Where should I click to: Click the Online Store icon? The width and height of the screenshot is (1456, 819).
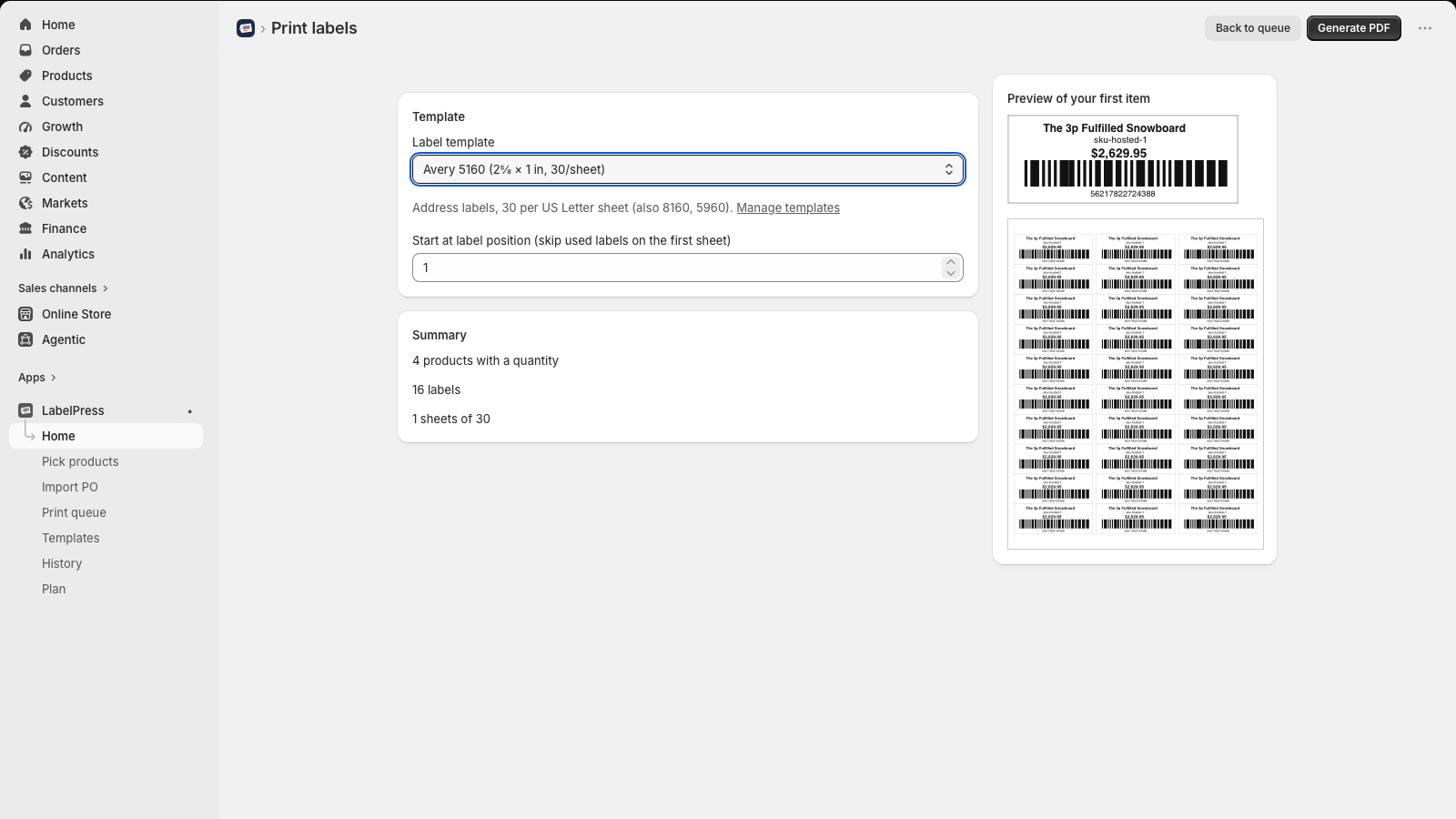[25, 314]
